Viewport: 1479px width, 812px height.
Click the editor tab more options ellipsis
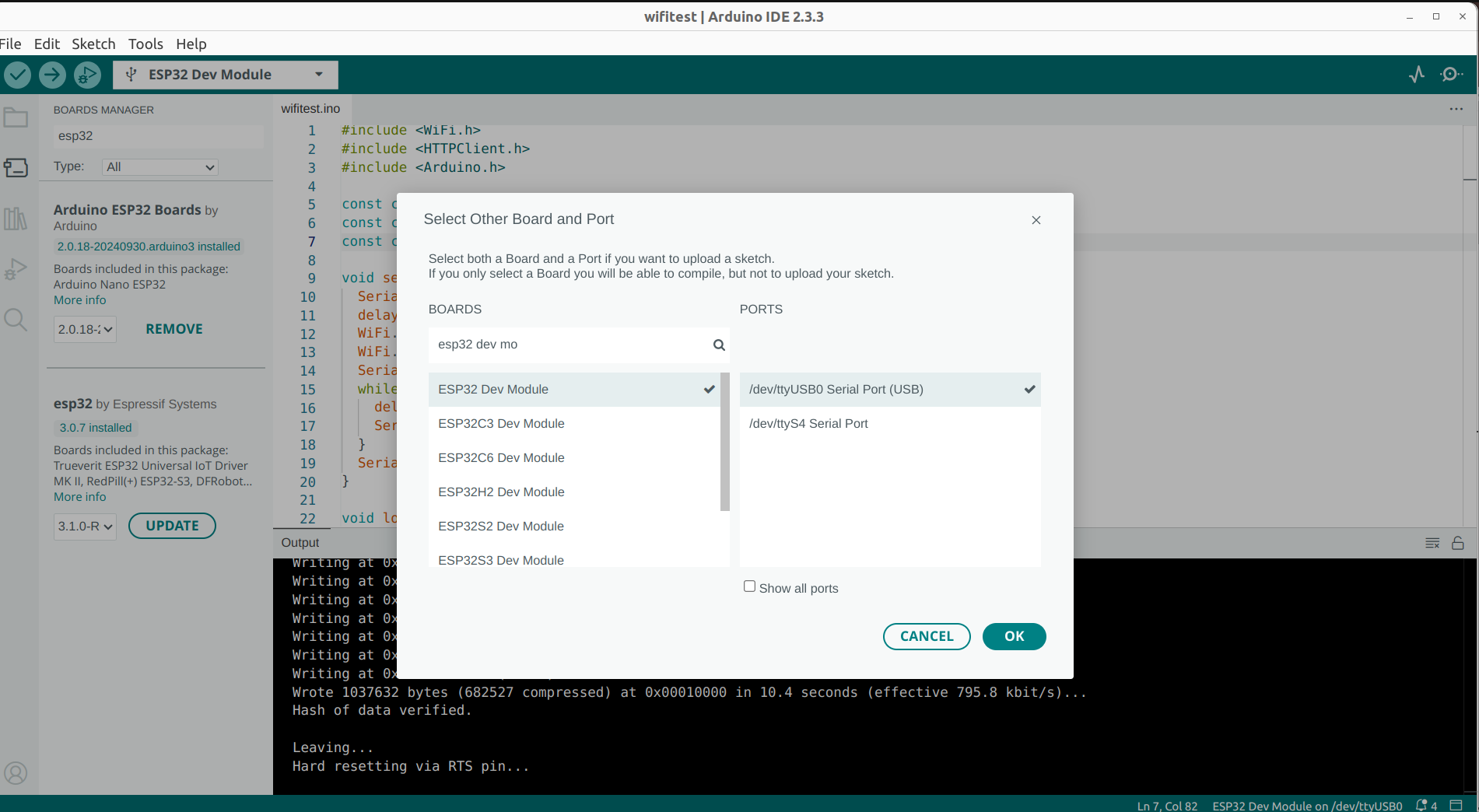pyautogui.click(x=1456, y=109)
